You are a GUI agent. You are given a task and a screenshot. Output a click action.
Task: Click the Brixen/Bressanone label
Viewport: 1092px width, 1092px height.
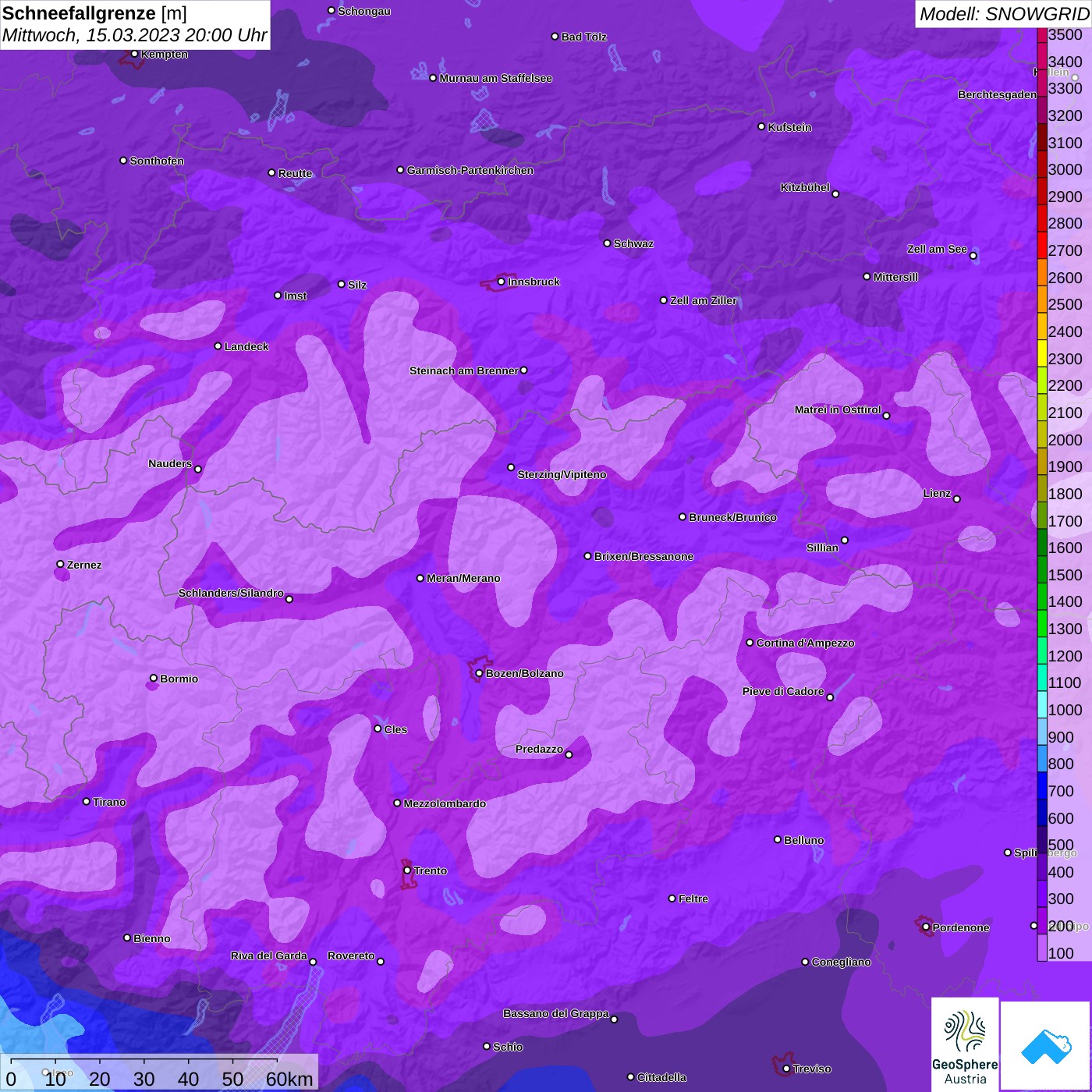click(643, 556)
